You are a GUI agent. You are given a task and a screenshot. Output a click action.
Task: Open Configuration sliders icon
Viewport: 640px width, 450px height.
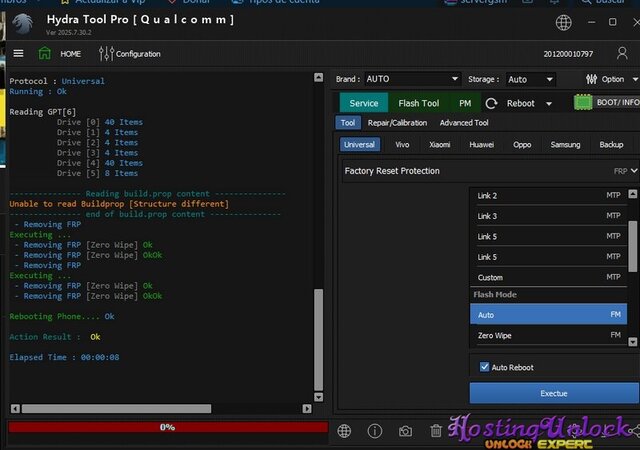point(106,53)
